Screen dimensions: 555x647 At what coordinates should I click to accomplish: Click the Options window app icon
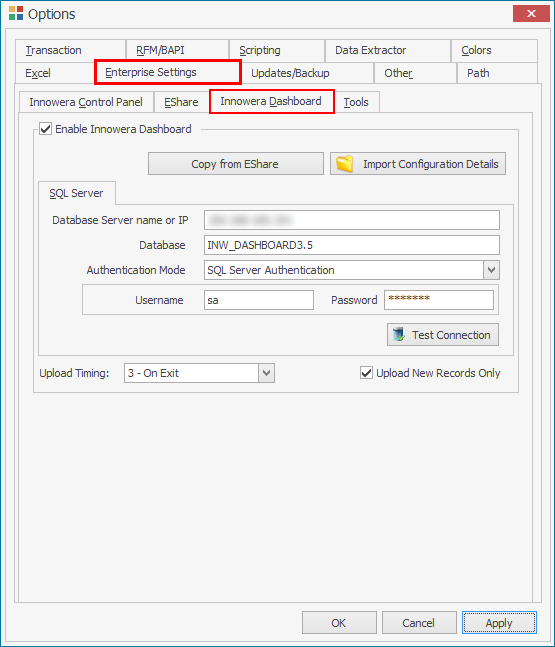click(x=16, y=13)
